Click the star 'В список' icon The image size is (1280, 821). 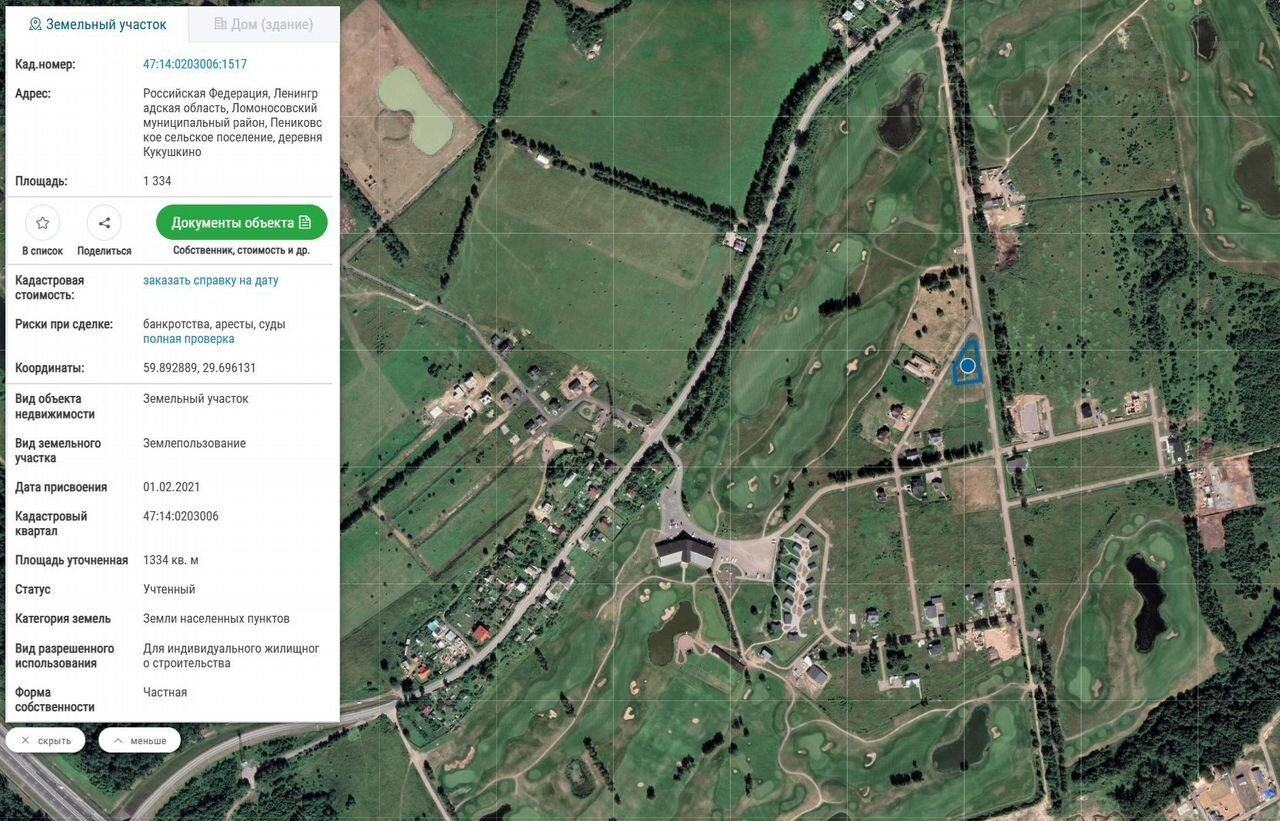[42, 223]
